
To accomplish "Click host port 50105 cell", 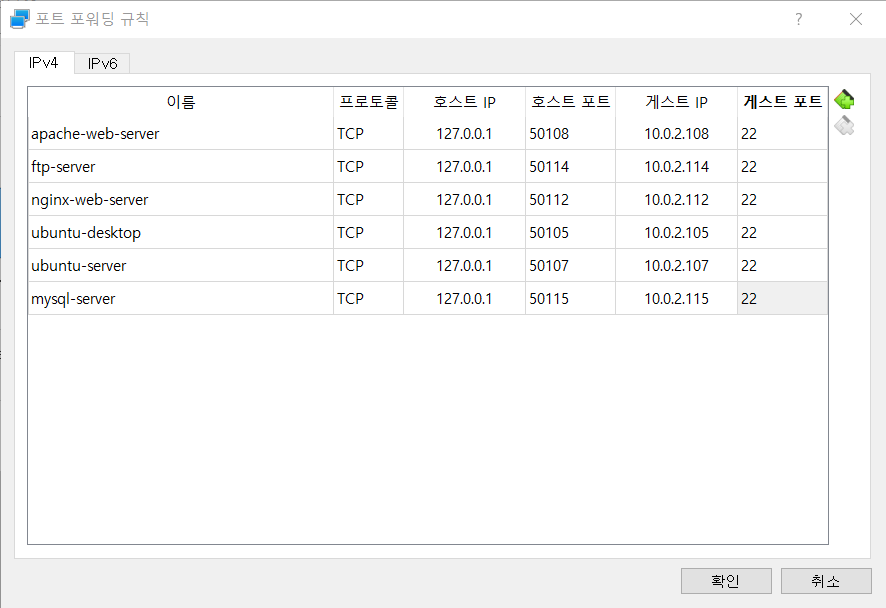I will point(570,232).
